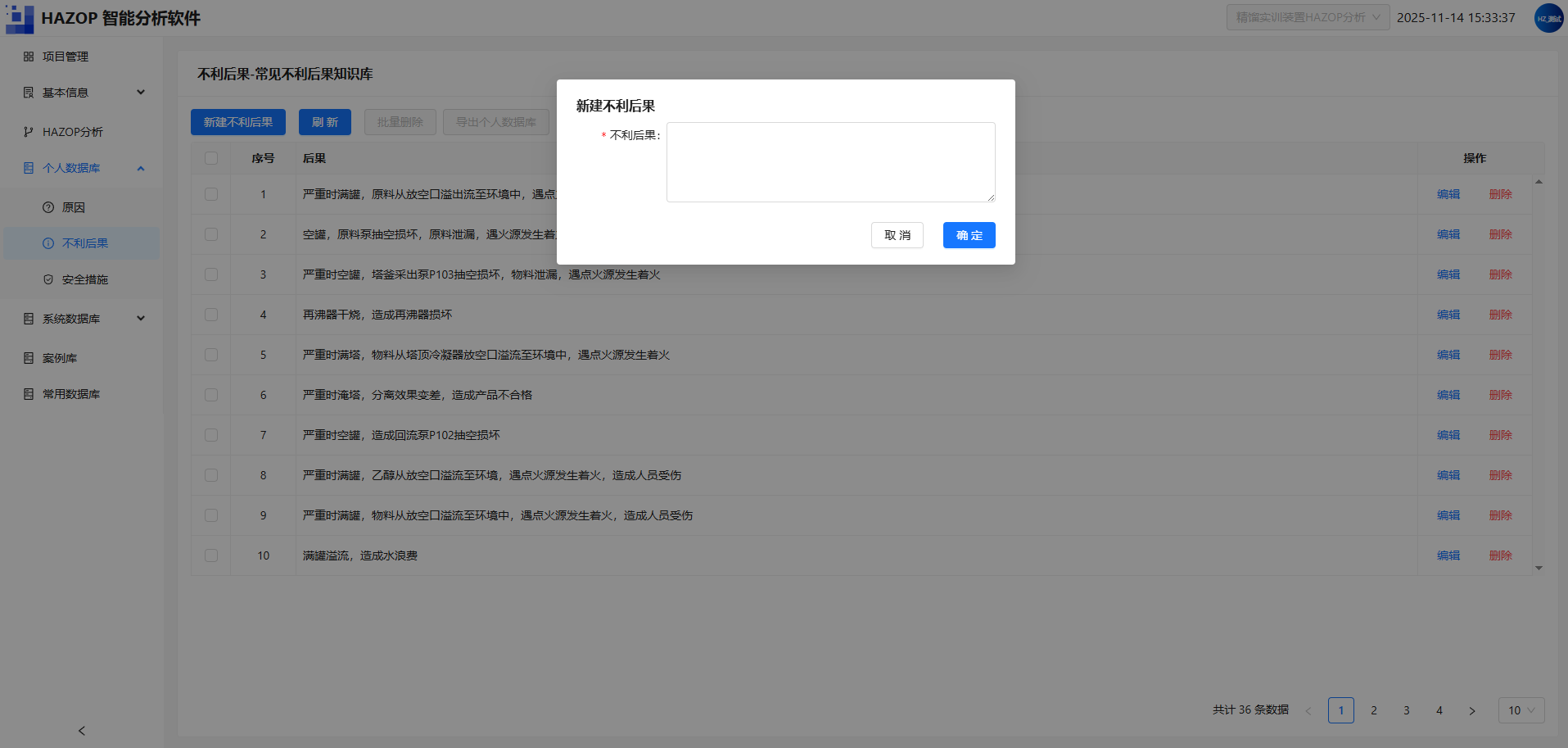Click the HAZOP app logo icon

(x=20, y=19)
